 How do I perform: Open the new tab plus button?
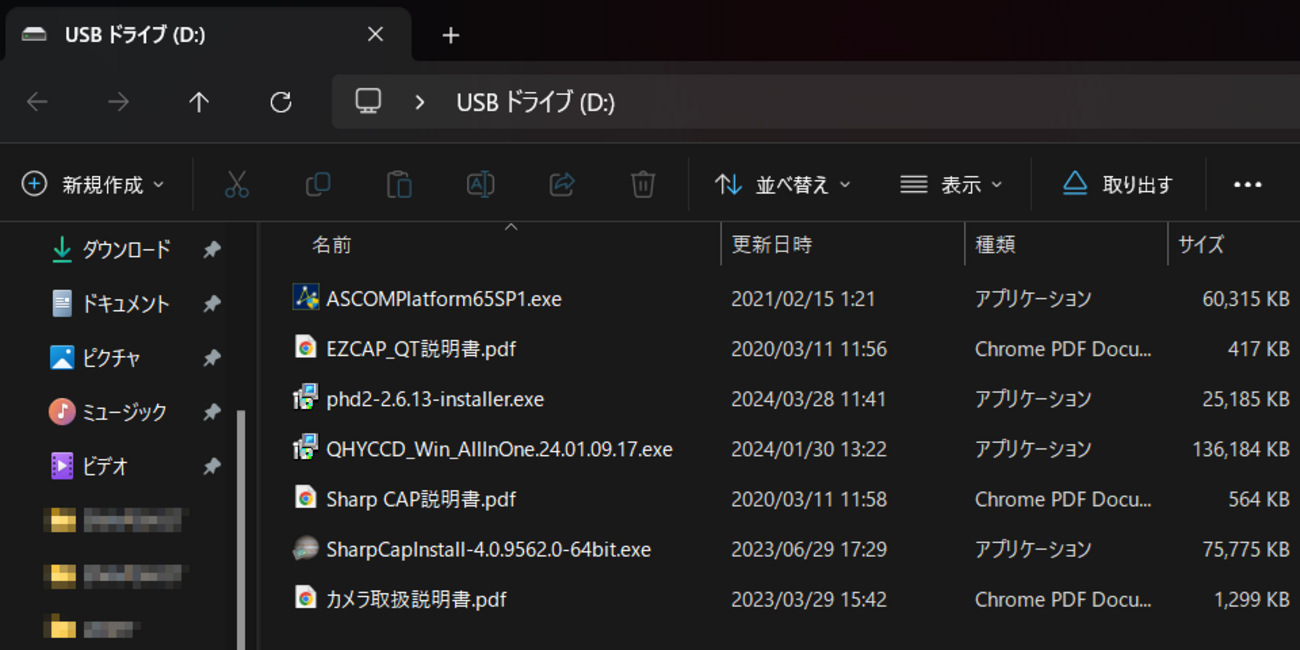pyautogui.click(x=451, y=35)
